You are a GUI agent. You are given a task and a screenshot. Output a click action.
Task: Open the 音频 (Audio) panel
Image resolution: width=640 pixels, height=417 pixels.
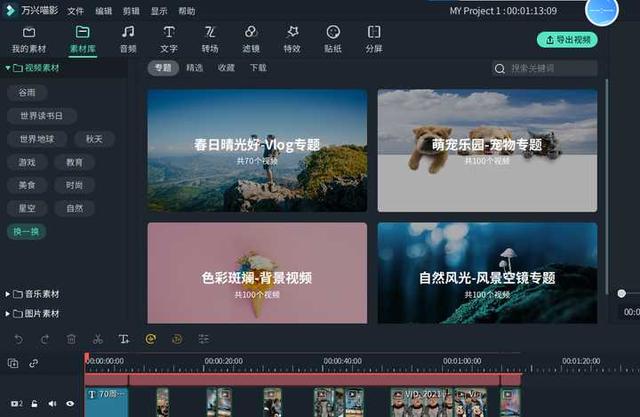pyautogui.click(x=128, y=39)
